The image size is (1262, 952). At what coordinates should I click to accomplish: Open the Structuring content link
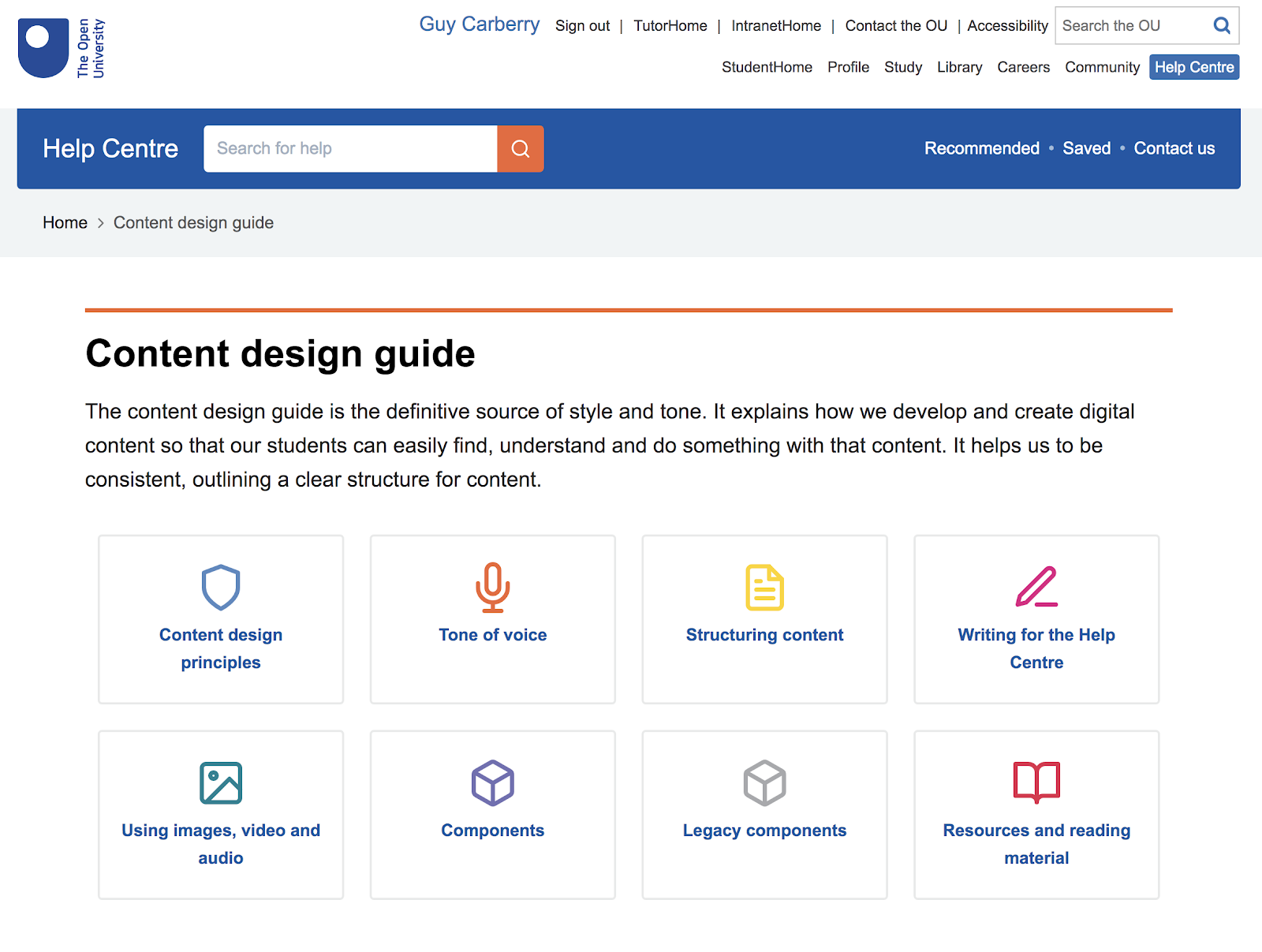[765, 635]
